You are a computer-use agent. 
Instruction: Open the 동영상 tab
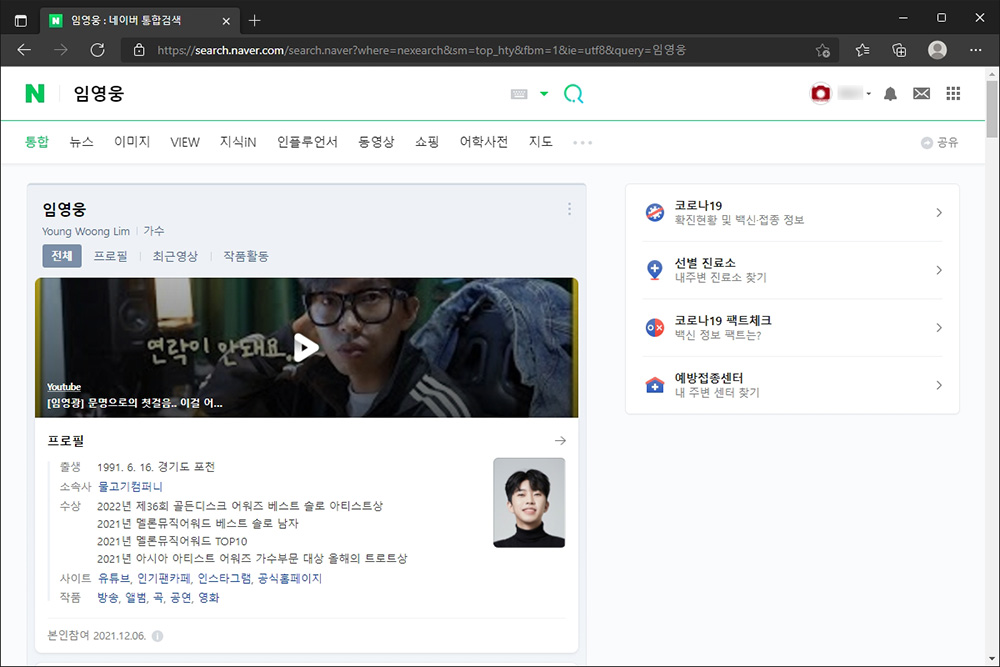pos(376,142)
